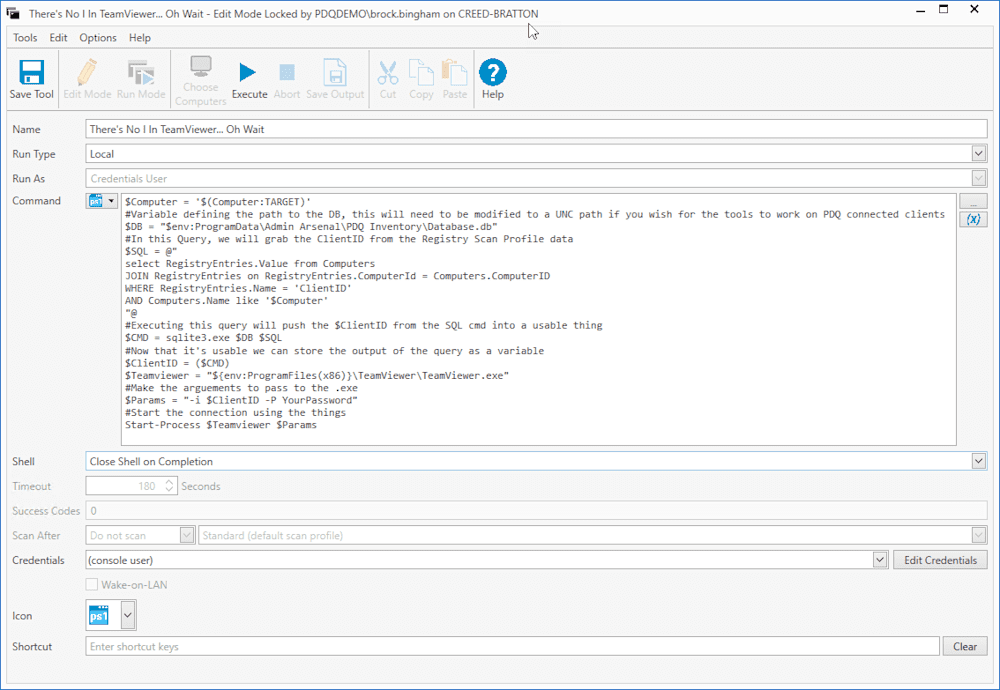Minimize the window
The width and height of the screenshot is (1000, 690).
point(920,10)
